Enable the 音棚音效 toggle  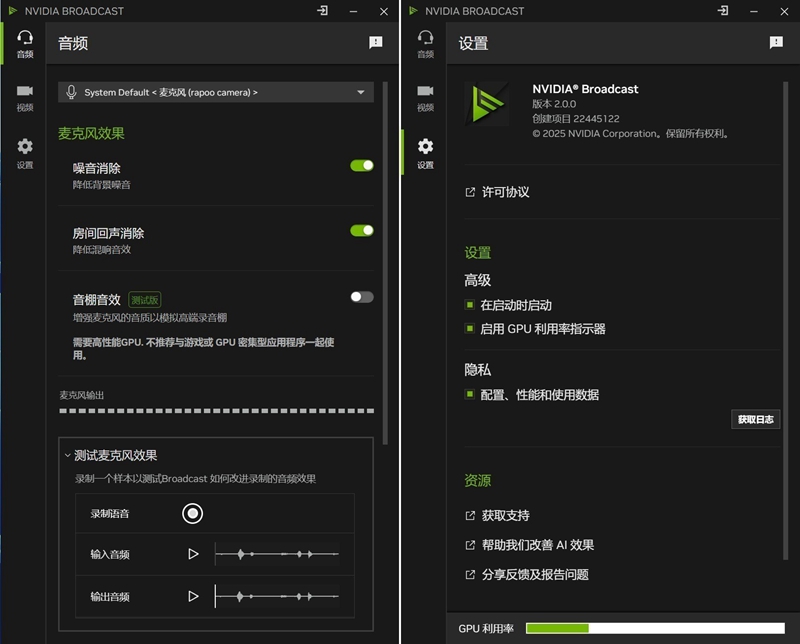[361, 297]
